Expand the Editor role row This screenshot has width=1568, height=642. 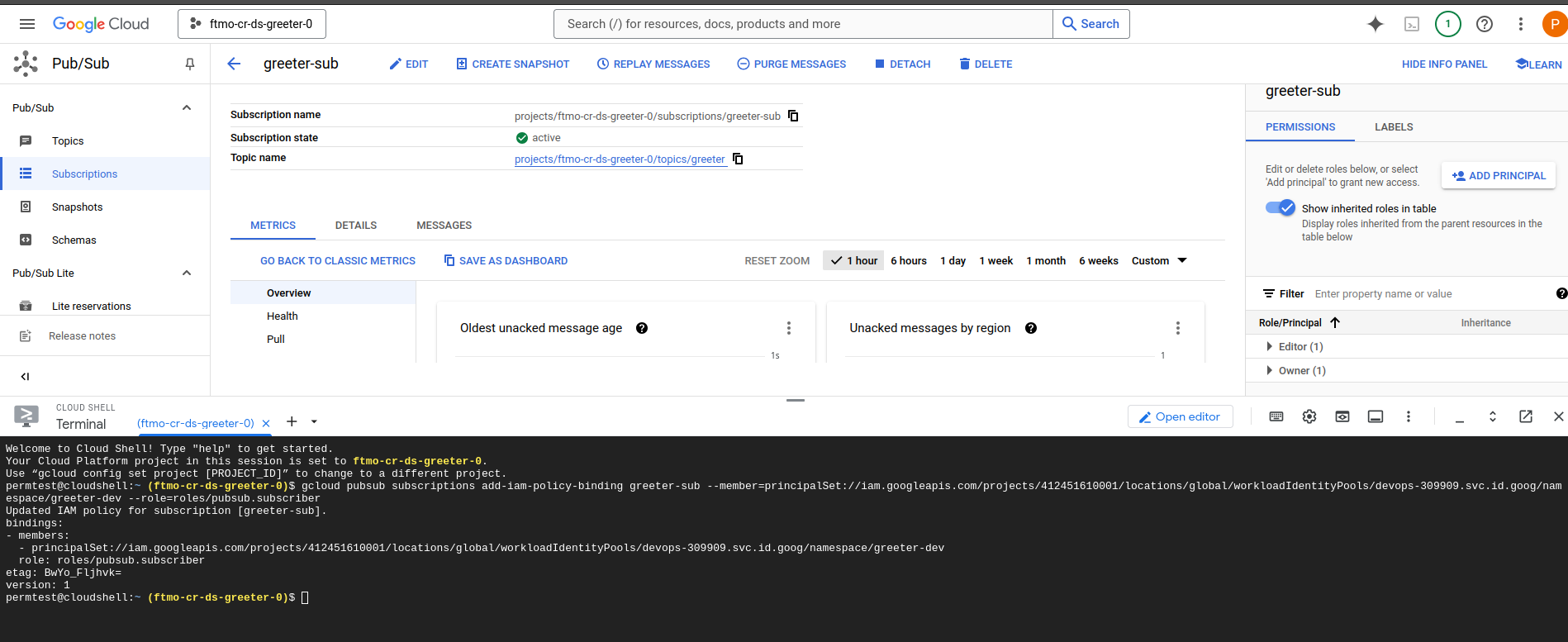click(x=1270, y=346)
